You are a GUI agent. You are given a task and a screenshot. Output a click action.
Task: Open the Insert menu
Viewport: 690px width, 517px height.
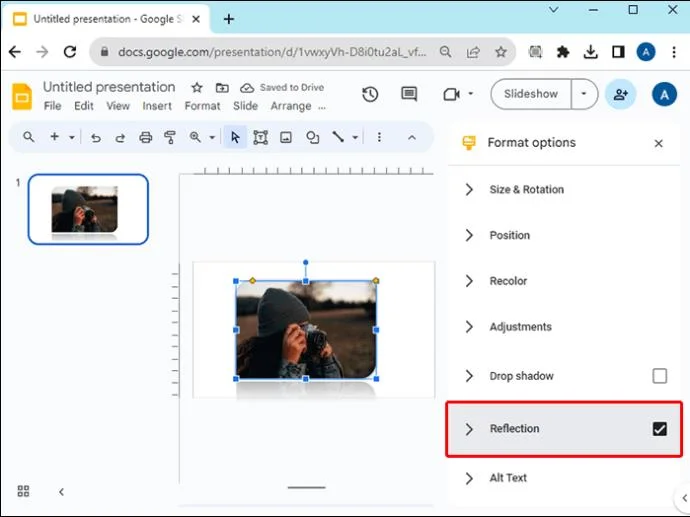(x=157, y=106)
